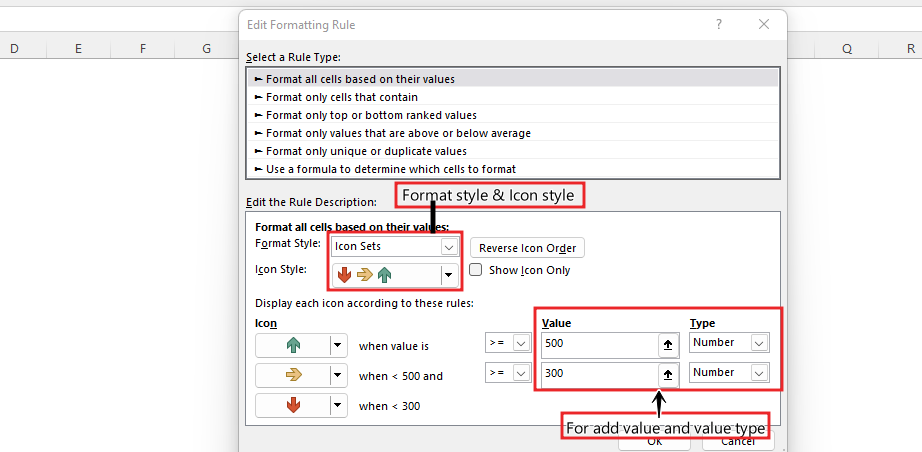The width and height of the screenshot is (922, 452).
Task: Close the Edit Formatting Rule dialog
Action: [x=764, y=24]
